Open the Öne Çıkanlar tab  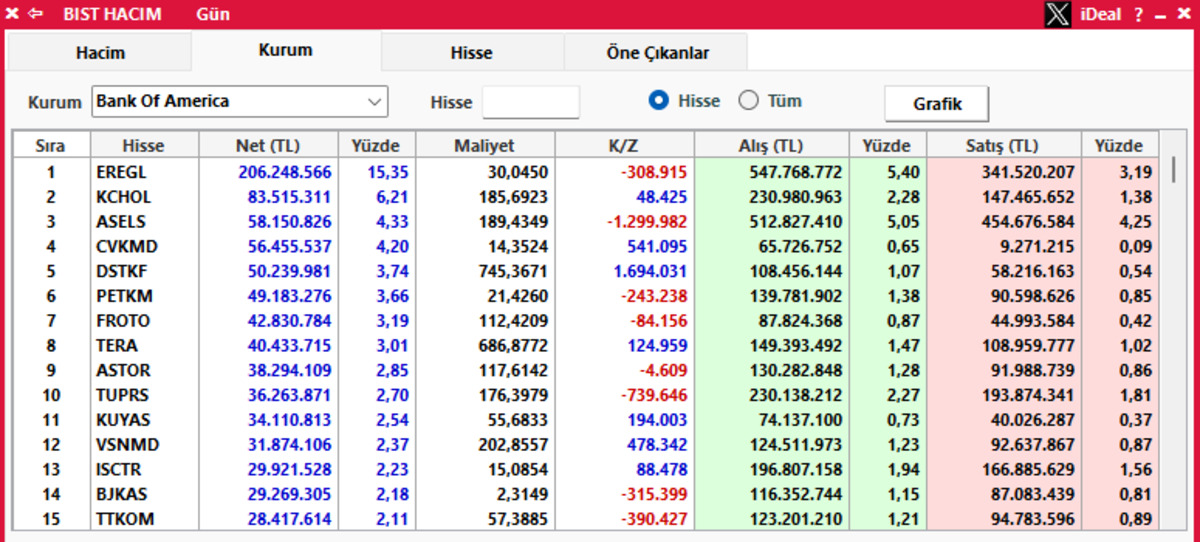point(657,53)
